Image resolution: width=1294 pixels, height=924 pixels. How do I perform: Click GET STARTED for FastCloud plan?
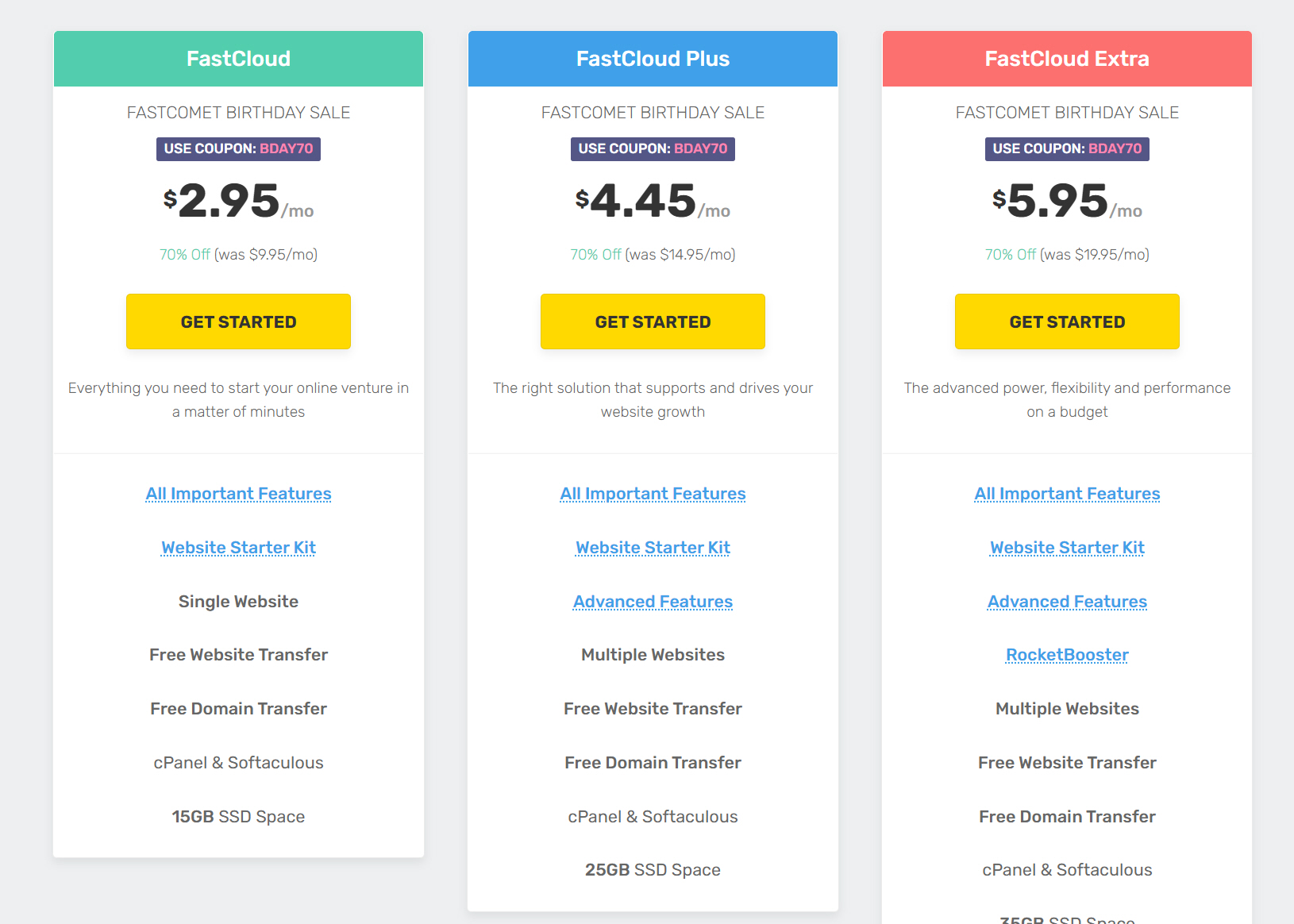[238, 321]
